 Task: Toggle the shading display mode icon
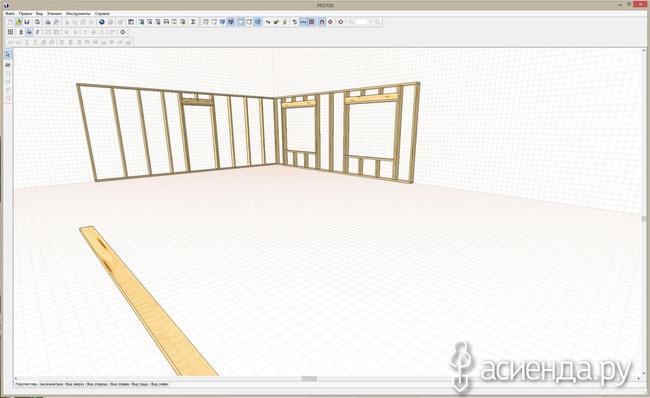tap(258, 22)
